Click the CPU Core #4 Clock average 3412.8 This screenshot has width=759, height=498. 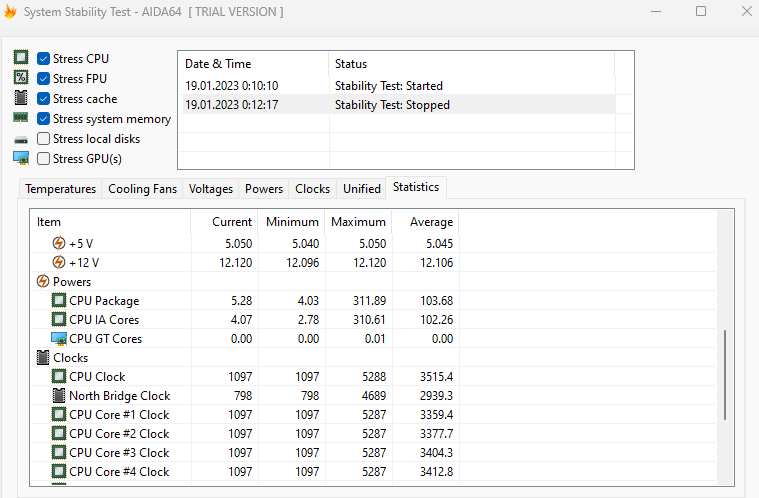(436, 471)
